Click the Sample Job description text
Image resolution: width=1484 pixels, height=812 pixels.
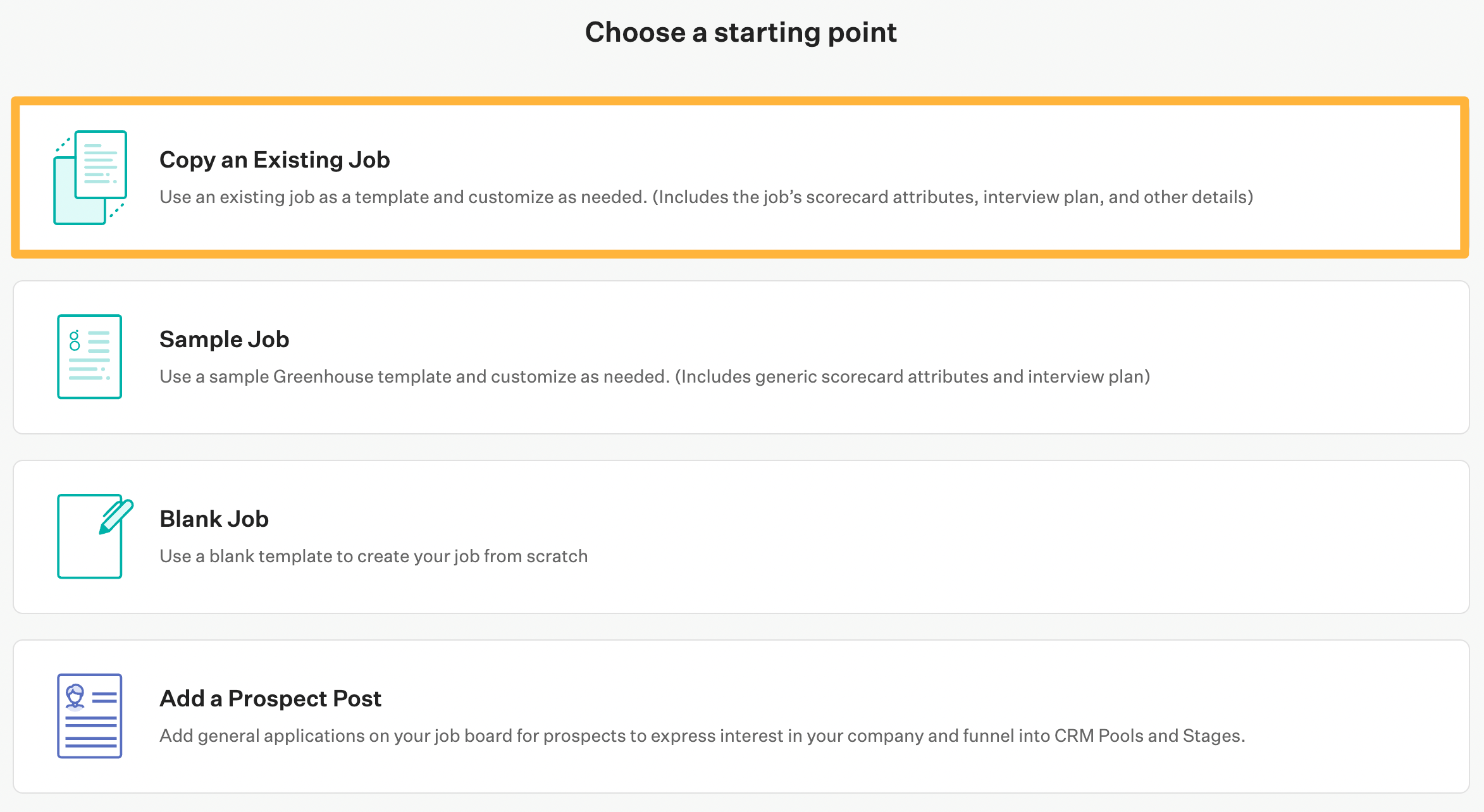[654, 376]
